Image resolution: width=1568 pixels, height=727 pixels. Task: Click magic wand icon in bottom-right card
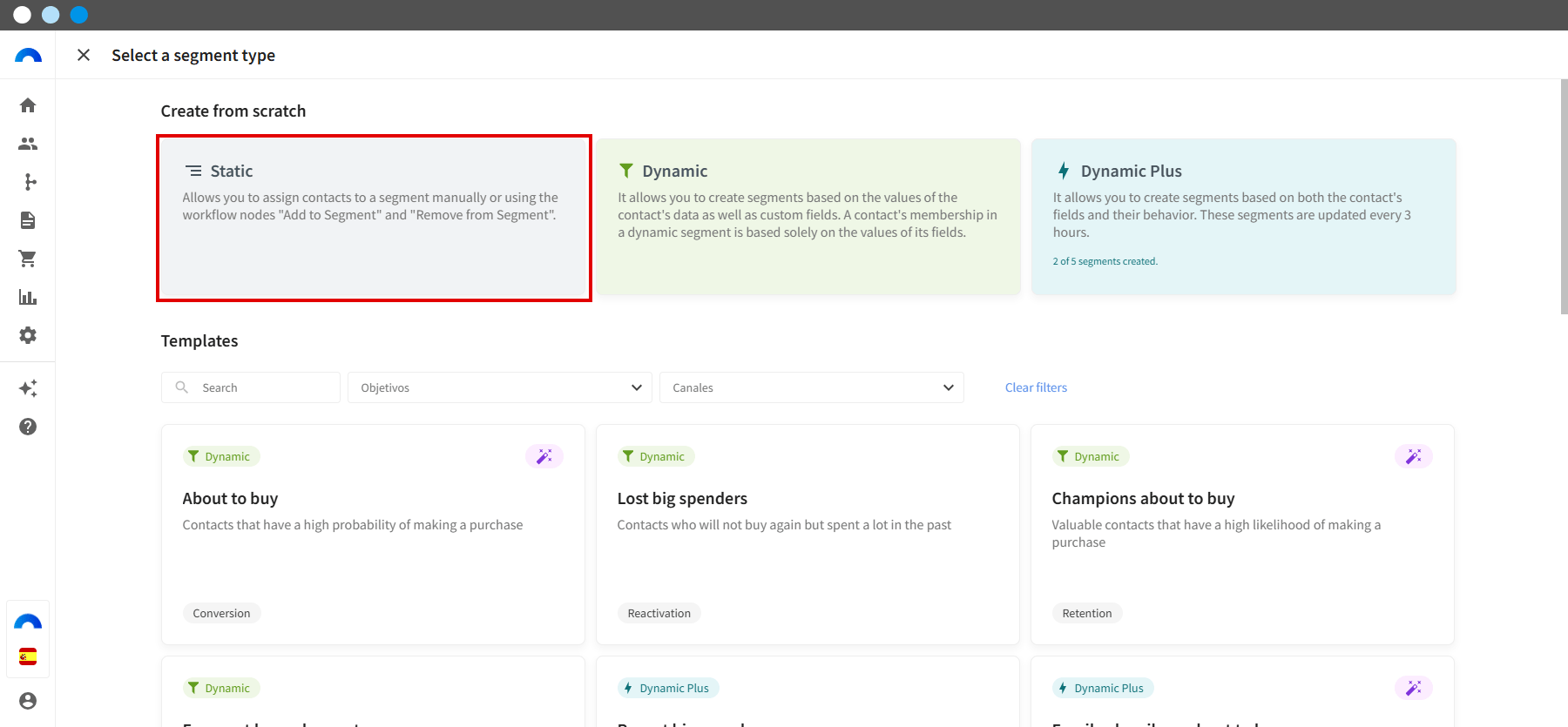1414,688
